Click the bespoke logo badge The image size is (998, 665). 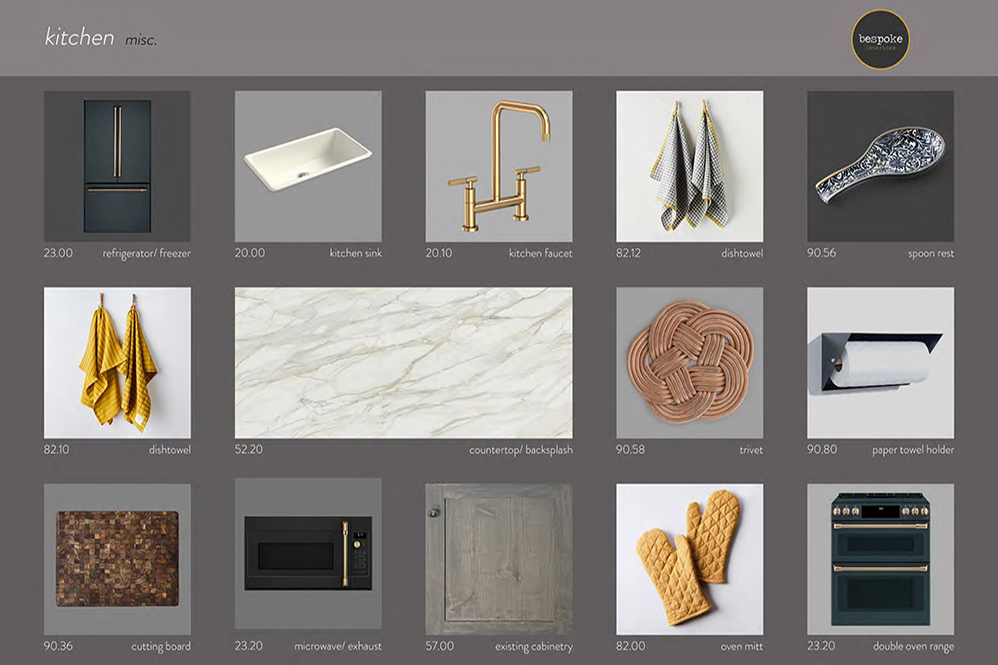(881, 39)
